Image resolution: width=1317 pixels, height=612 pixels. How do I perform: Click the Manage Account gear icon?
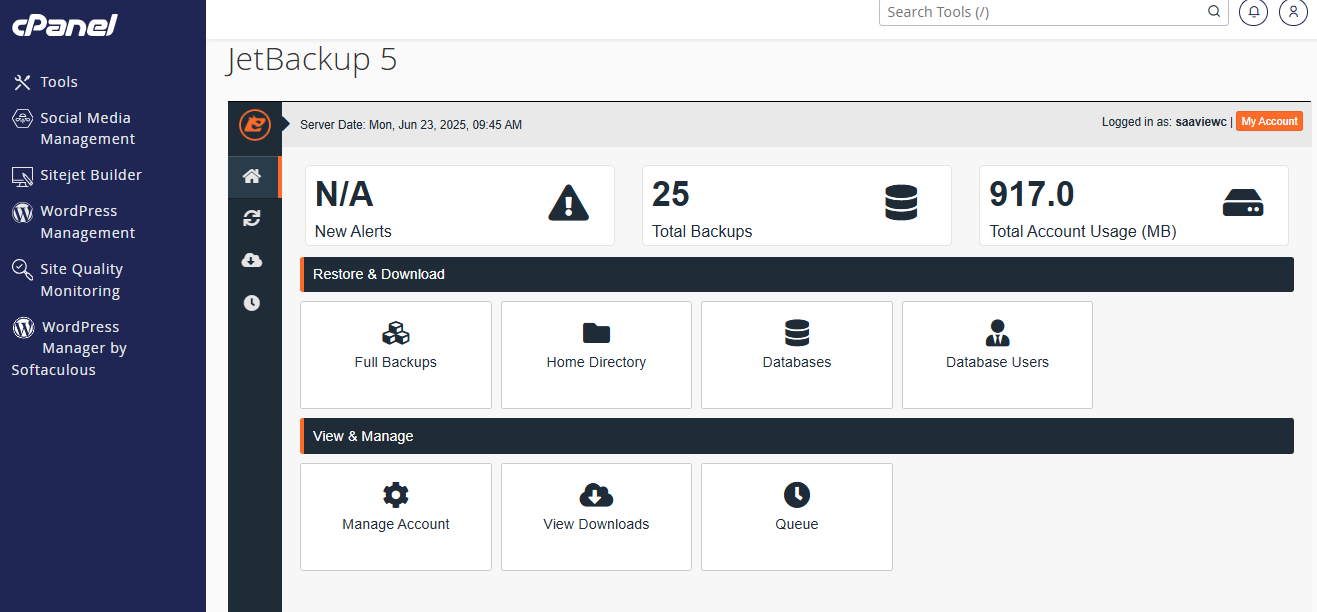pos(396,495)
